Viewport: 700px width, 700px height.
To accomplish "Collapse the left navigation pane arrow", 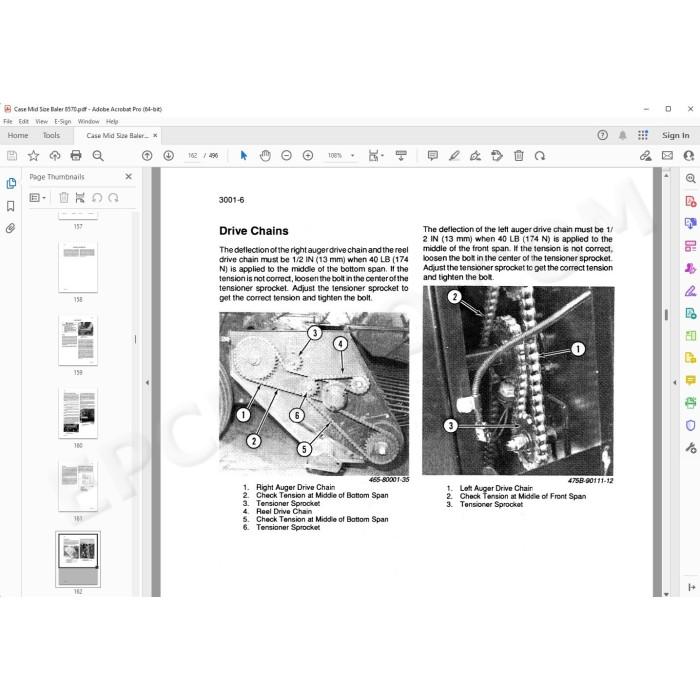I will (x=147, y=382).
